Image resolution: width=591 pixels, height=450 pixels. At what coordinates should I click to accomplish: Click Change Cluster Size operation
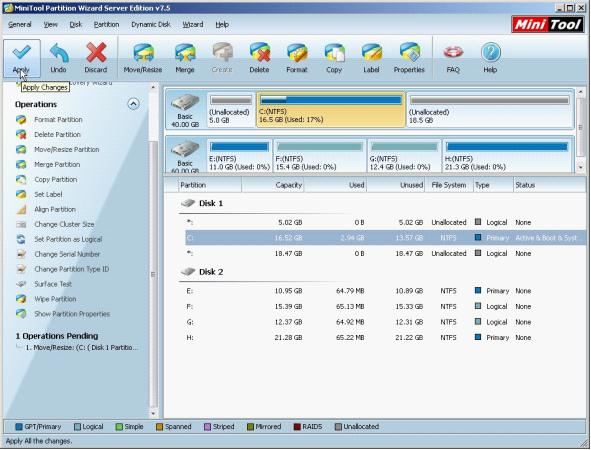point(64,224)
